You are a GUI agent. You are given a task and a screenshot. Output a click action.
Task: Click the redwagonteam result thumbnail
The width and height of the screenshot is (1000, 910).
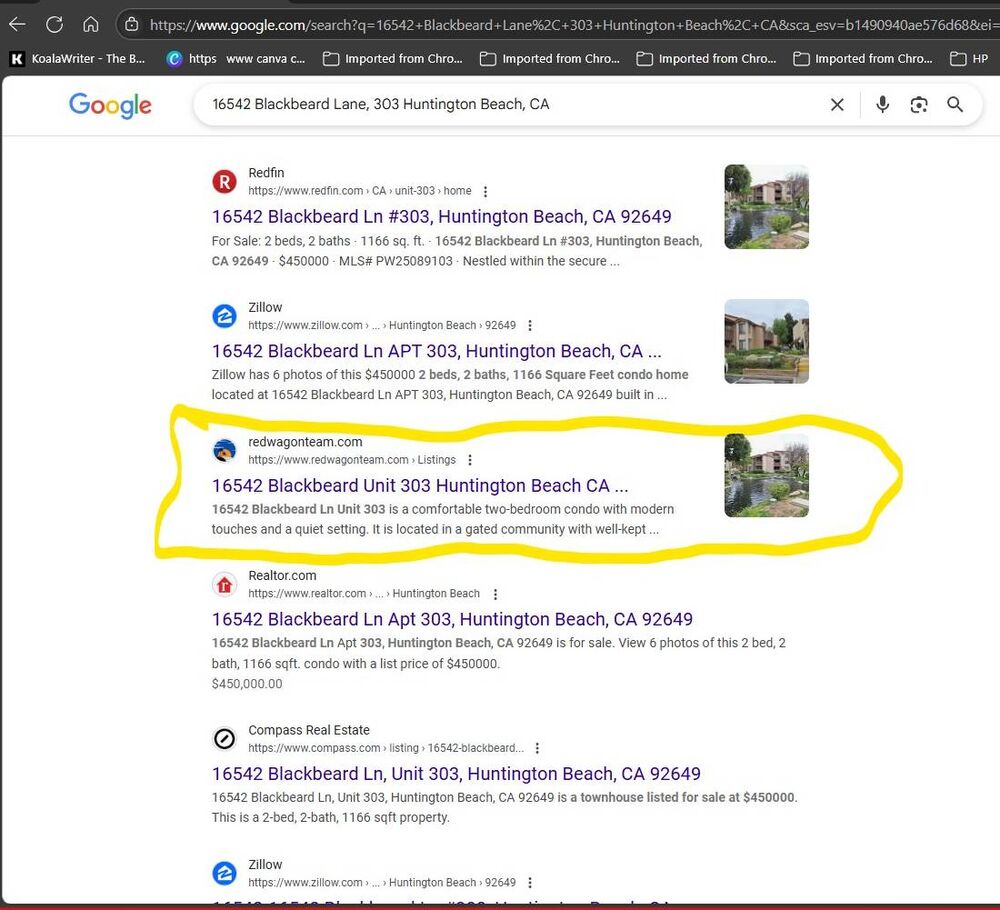[767, 475]
